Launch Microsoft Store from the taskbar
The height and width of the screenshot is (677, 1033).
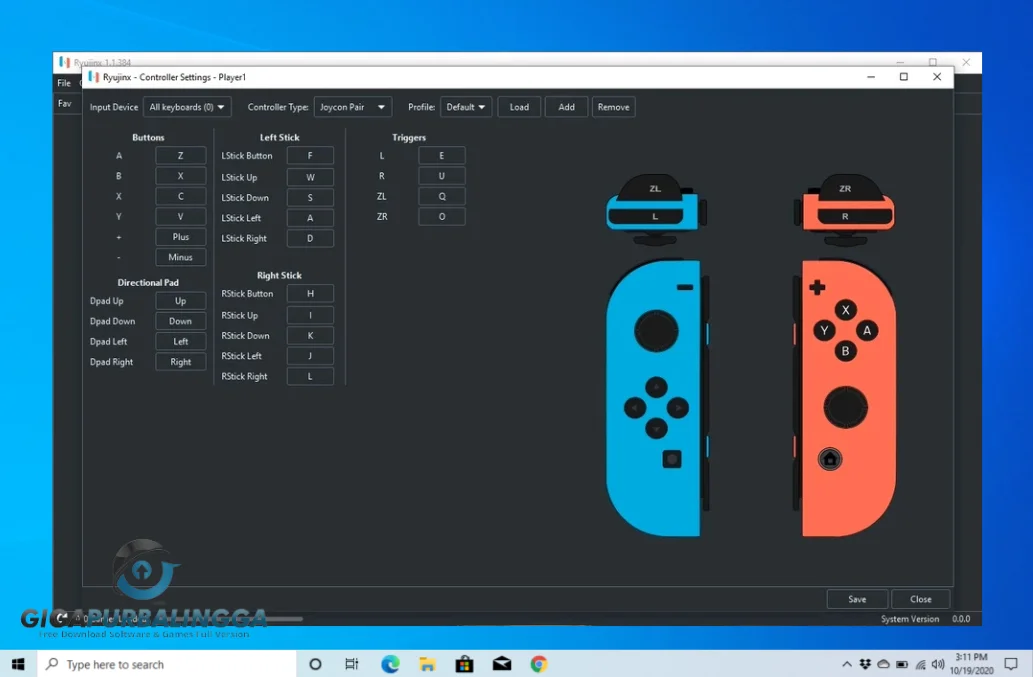point(464,663)
